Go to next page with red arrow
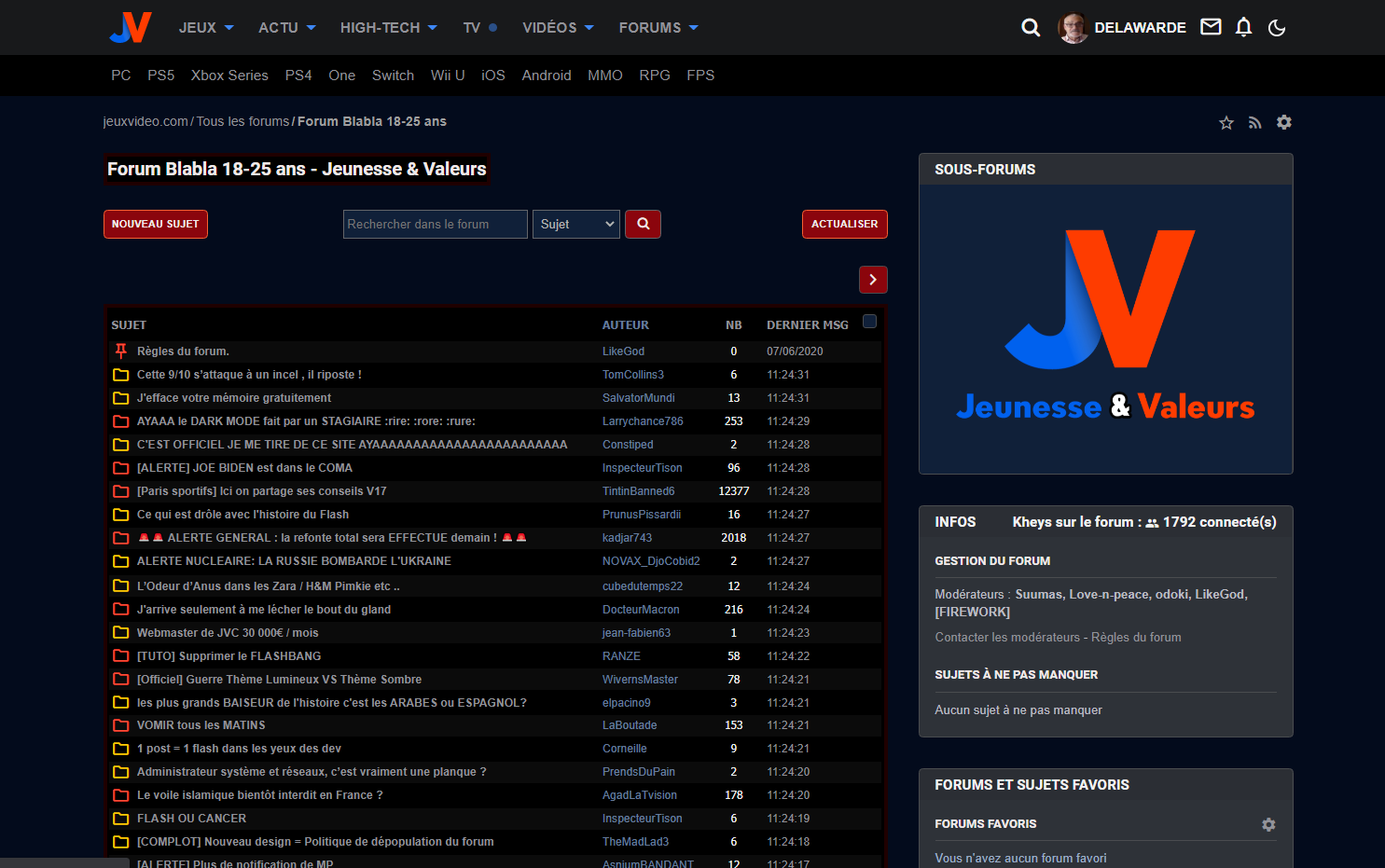The image size is (1385, 868). click(x=873, y=280)
